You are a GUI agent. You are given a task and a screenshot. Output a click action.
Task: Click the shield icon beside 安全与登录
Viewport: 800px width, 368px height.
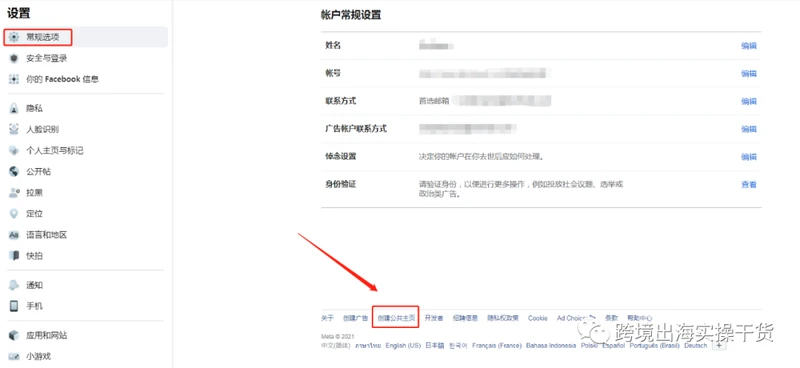(14, 58)
